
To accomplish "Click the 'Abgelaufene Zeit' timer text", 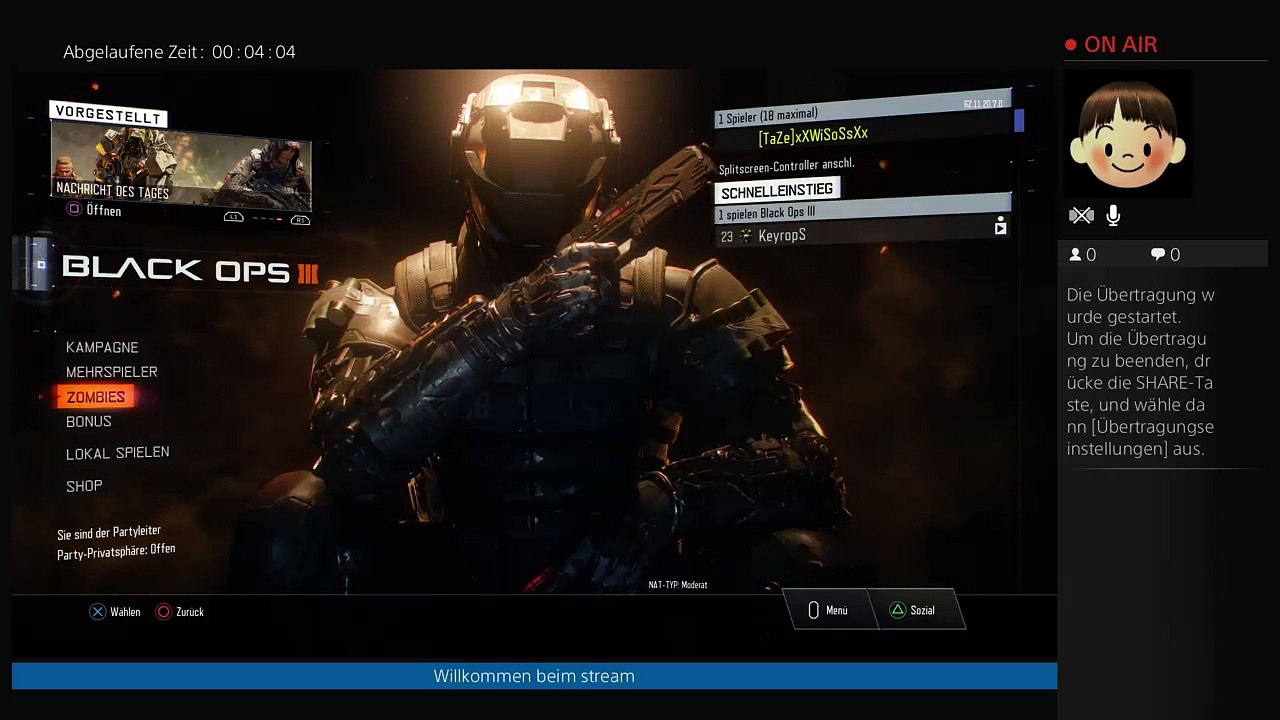I will [180, 52].
